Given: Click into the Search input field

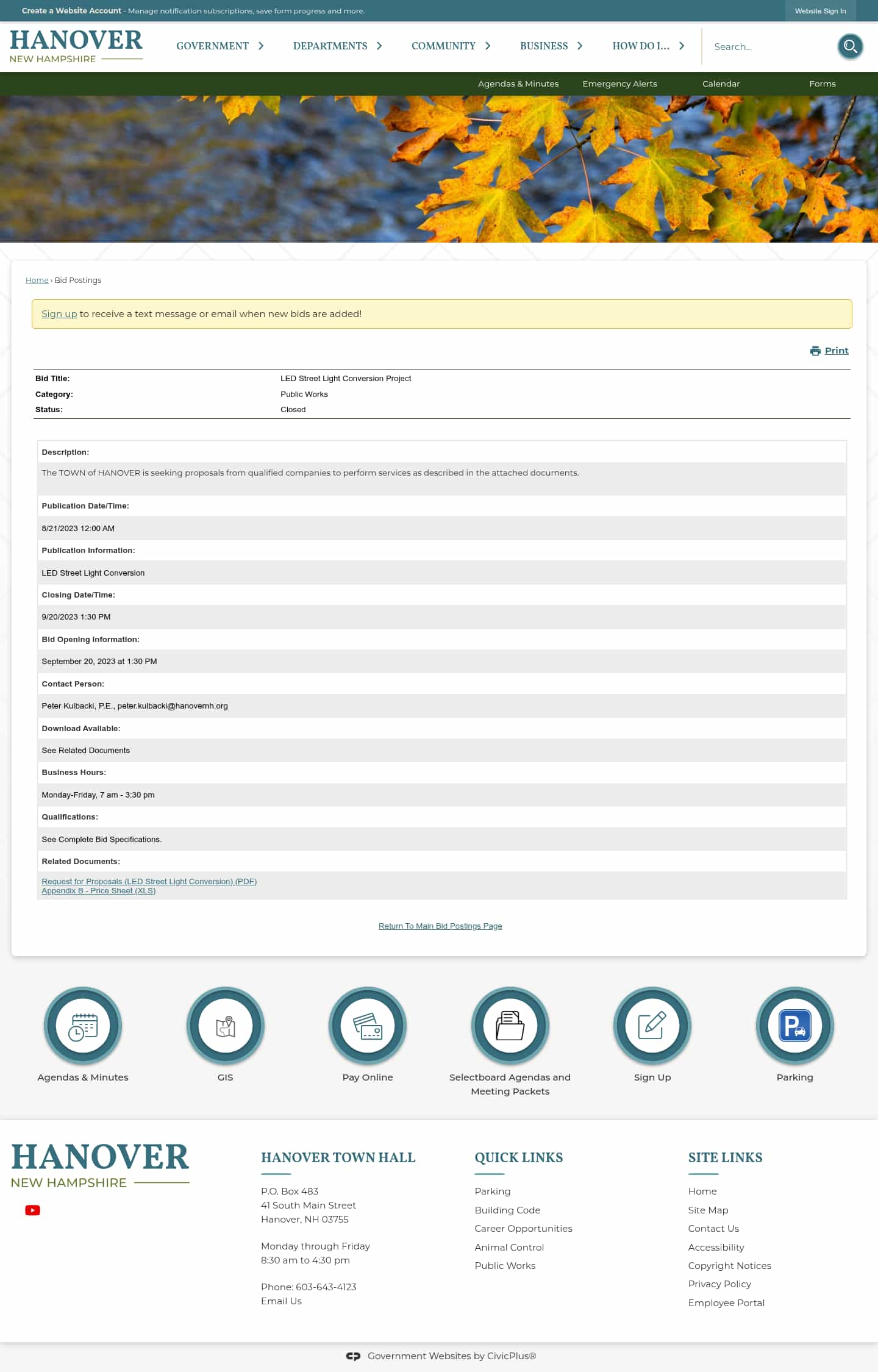Looking at the screenshot, I should (x=768, y=46).
